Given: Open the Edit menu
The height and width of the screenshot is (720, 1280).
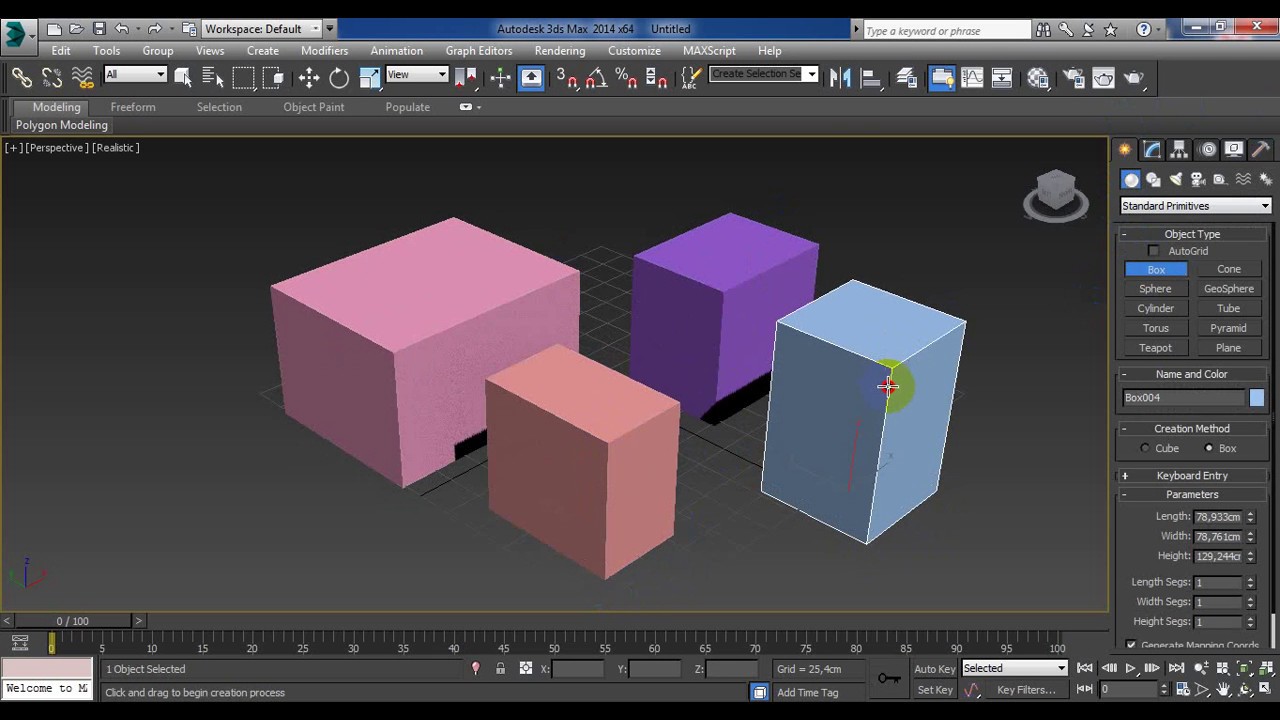Looking at the screenshot, I should pos(61,51).
